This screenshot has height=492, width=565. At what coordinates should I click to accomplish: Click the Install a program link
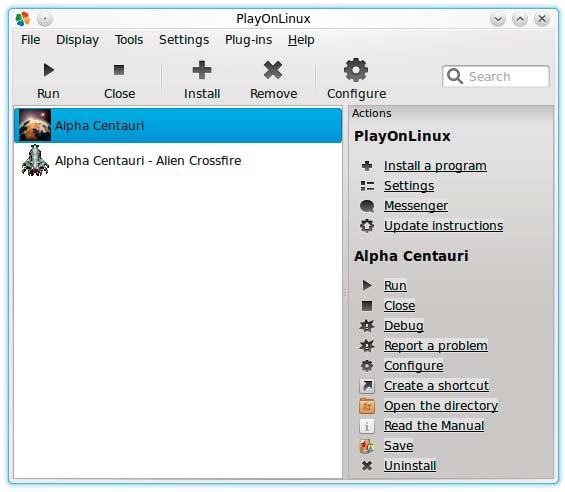click(x=435, y=166)
